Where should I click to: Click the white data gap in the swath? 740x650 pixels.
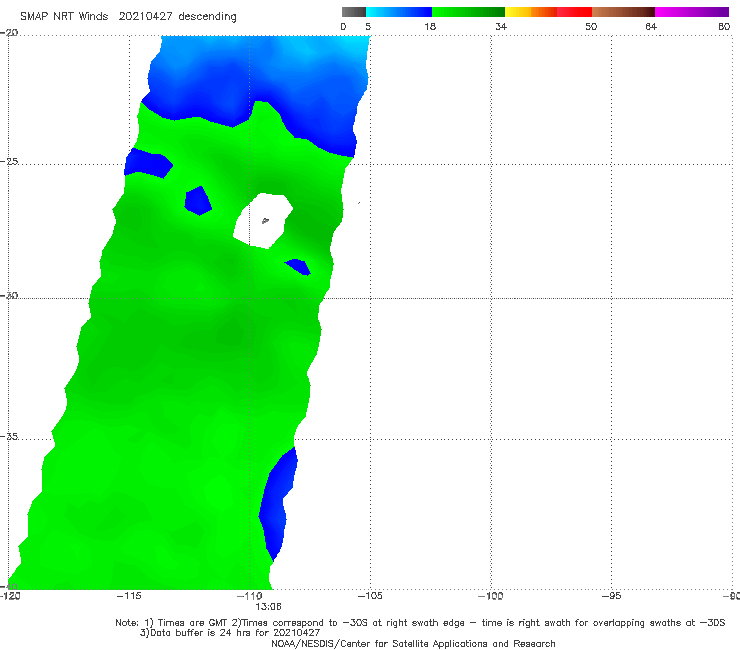pyautogui.click(x=263, y=220)
